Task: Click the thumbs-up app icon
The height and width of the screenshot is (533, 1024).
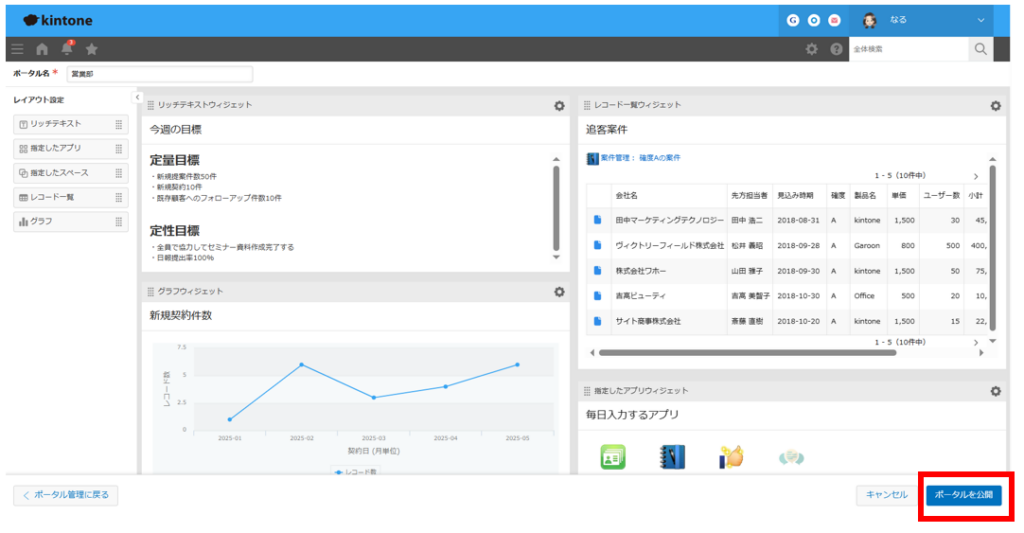Action: tap(731, 457)
